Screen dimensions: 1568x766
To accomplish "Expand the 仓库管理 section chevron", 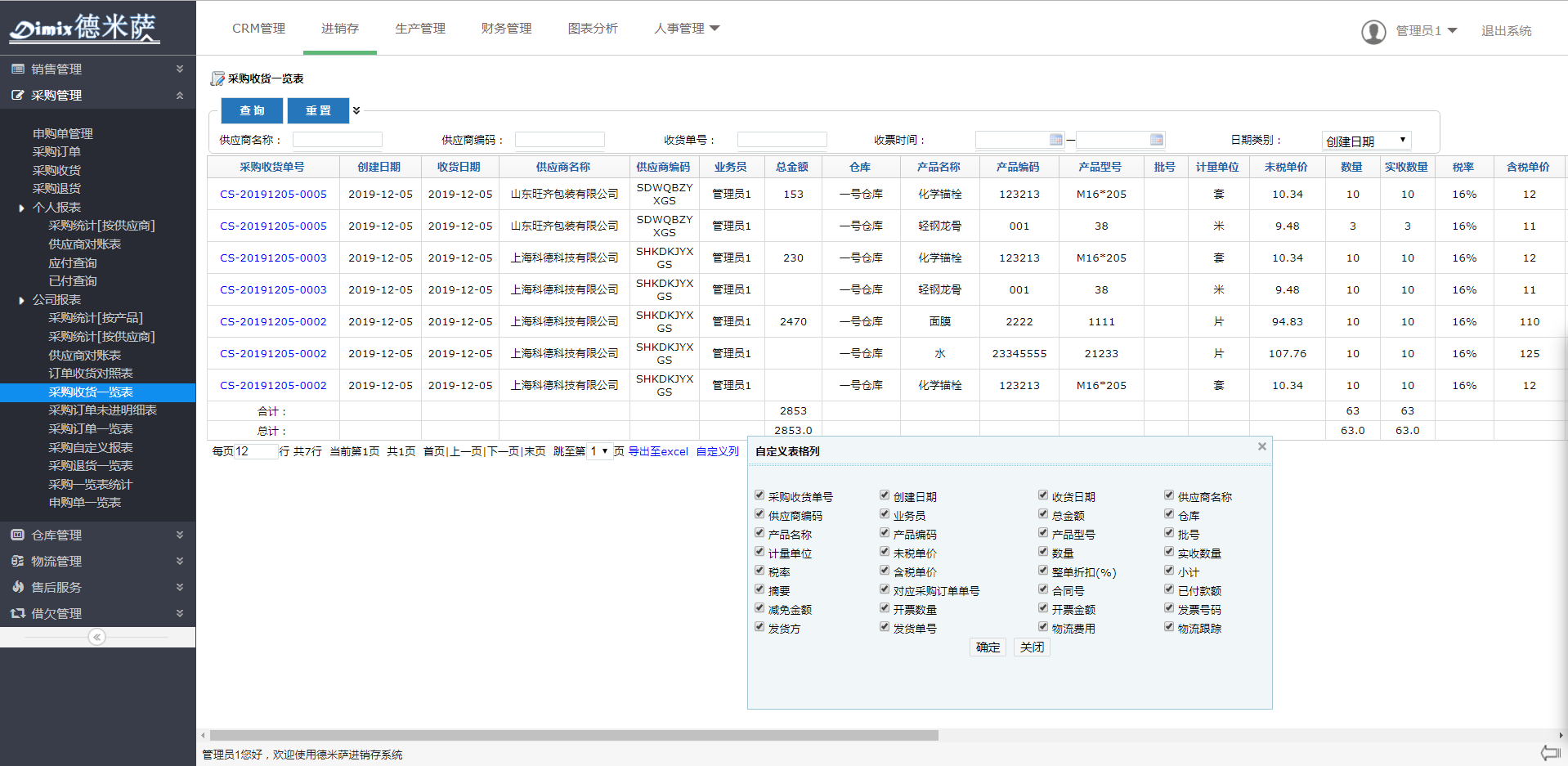I will [180, 535].
